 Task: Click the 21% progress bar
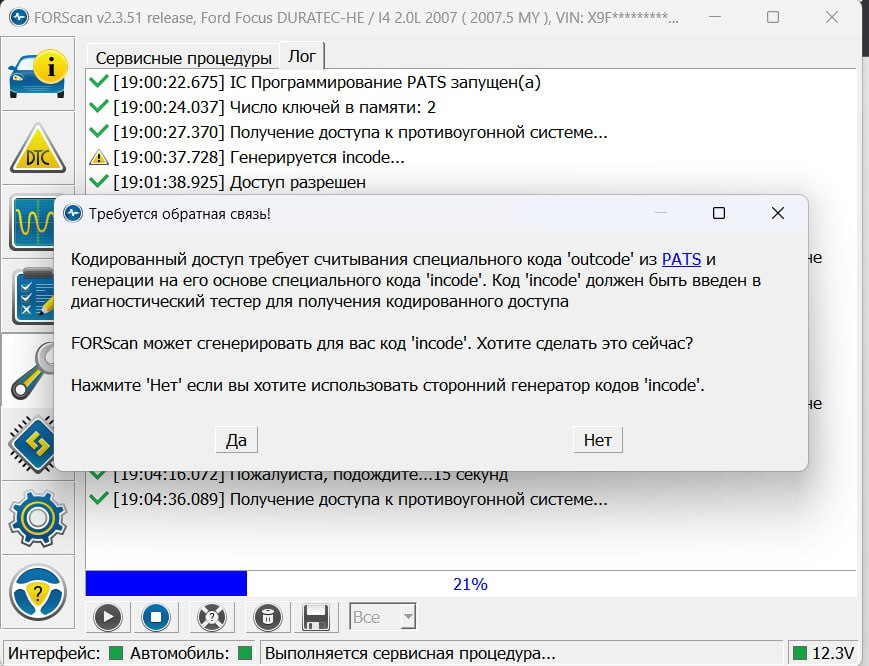coord(471,583)
